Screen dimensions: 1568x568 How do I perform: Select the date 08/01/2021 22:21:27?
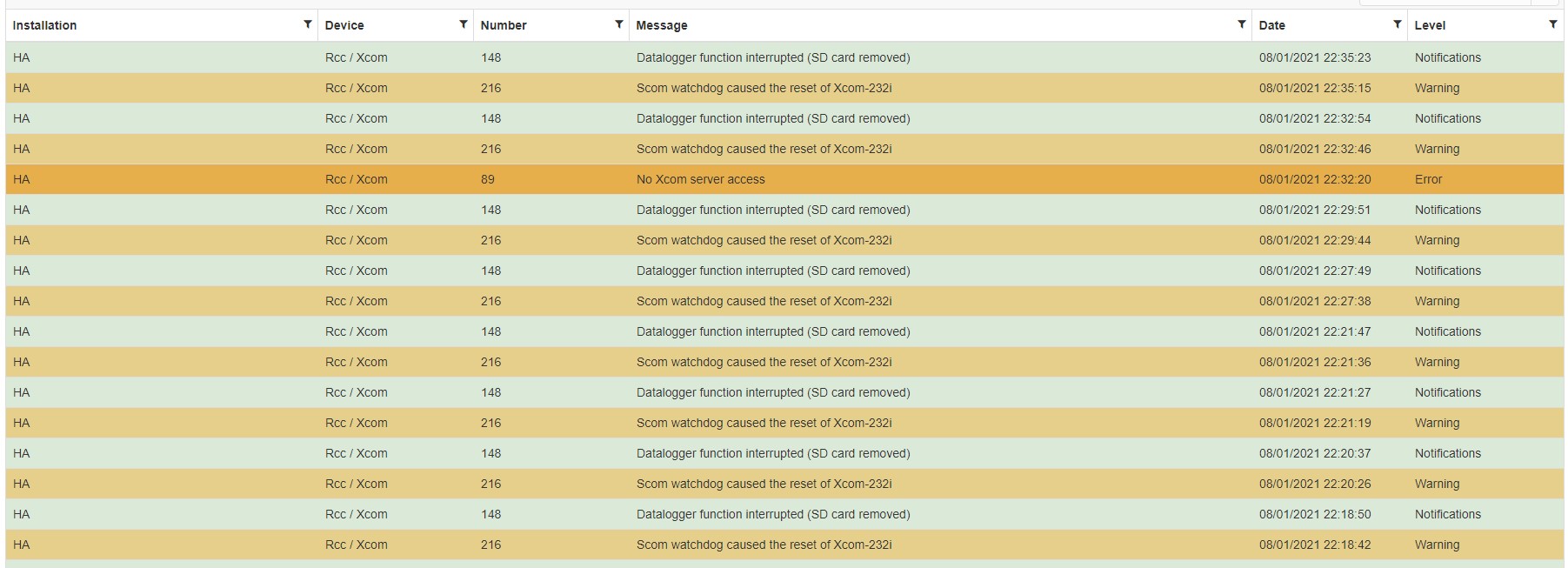(1314, 392)
